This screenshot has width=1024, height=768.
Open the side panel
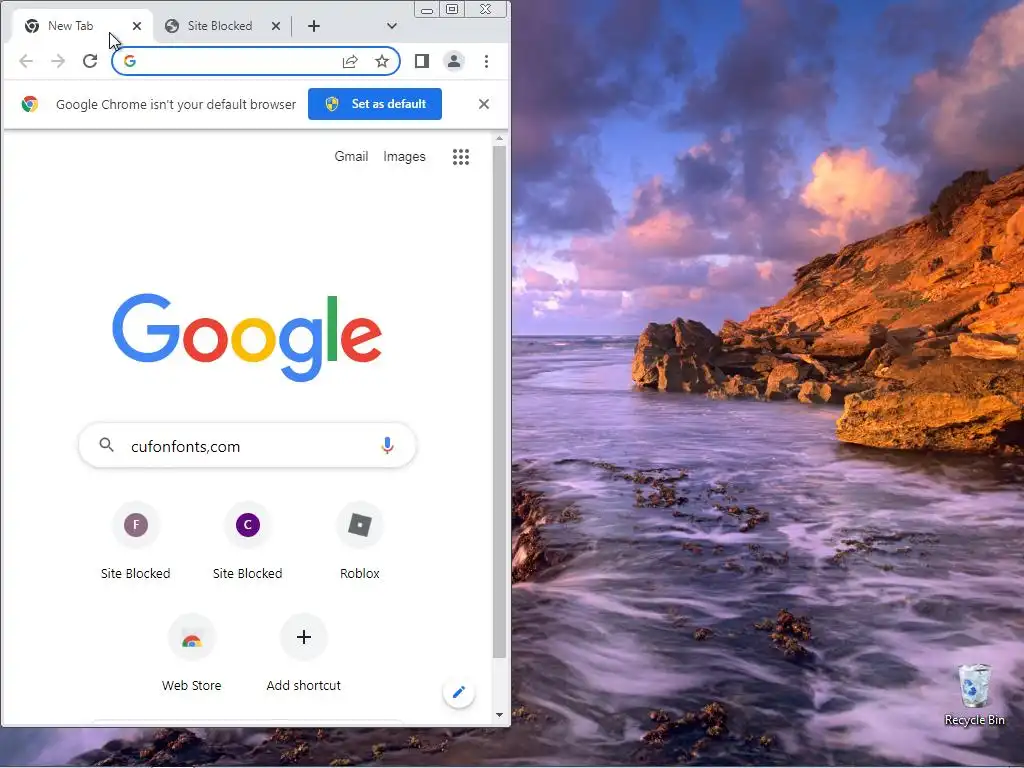point(422,61)
